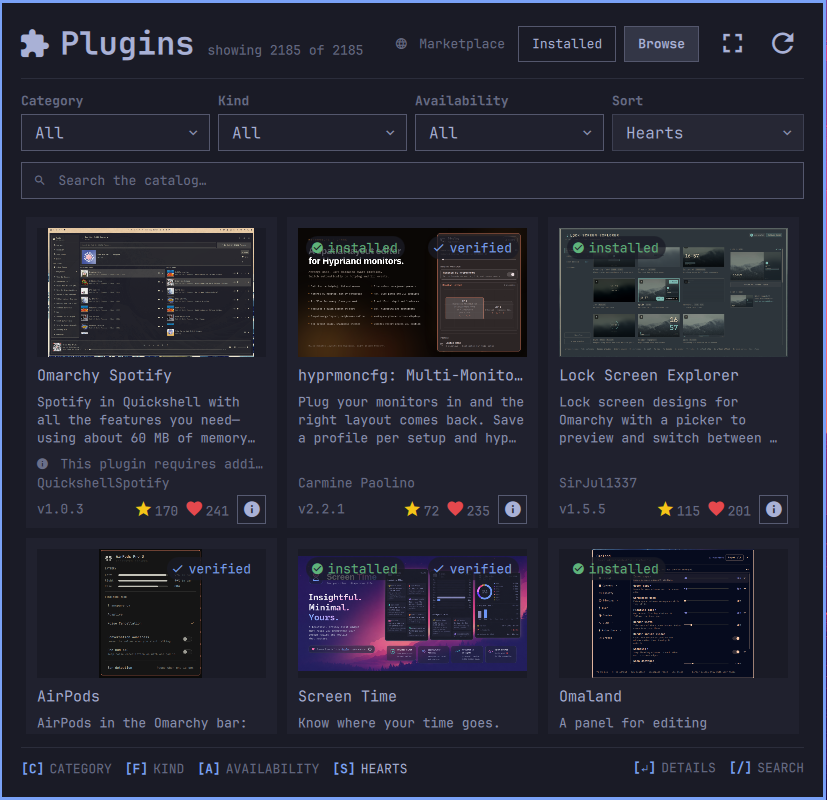
Task: Click the Omarchy Spotify title
Action: (104, 375)
